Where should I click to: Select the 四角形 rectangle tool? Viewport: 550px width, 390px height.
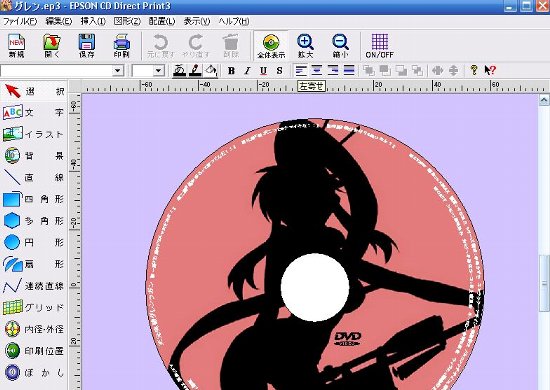click(34, 199)
